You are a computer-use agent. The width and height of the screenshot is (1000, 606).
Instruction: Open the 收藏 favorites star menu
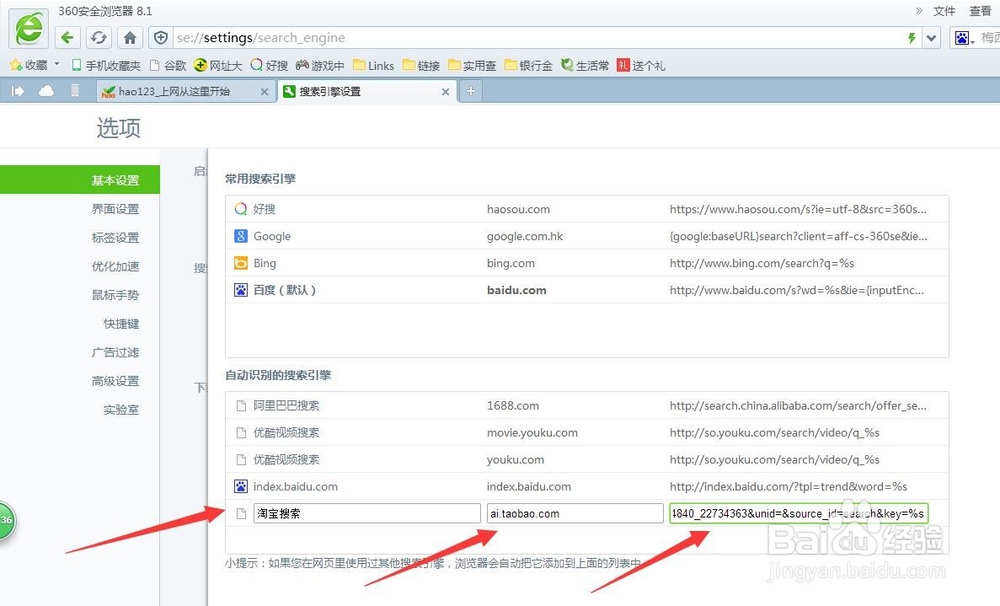pyautogui.click(x=34, y=65)
